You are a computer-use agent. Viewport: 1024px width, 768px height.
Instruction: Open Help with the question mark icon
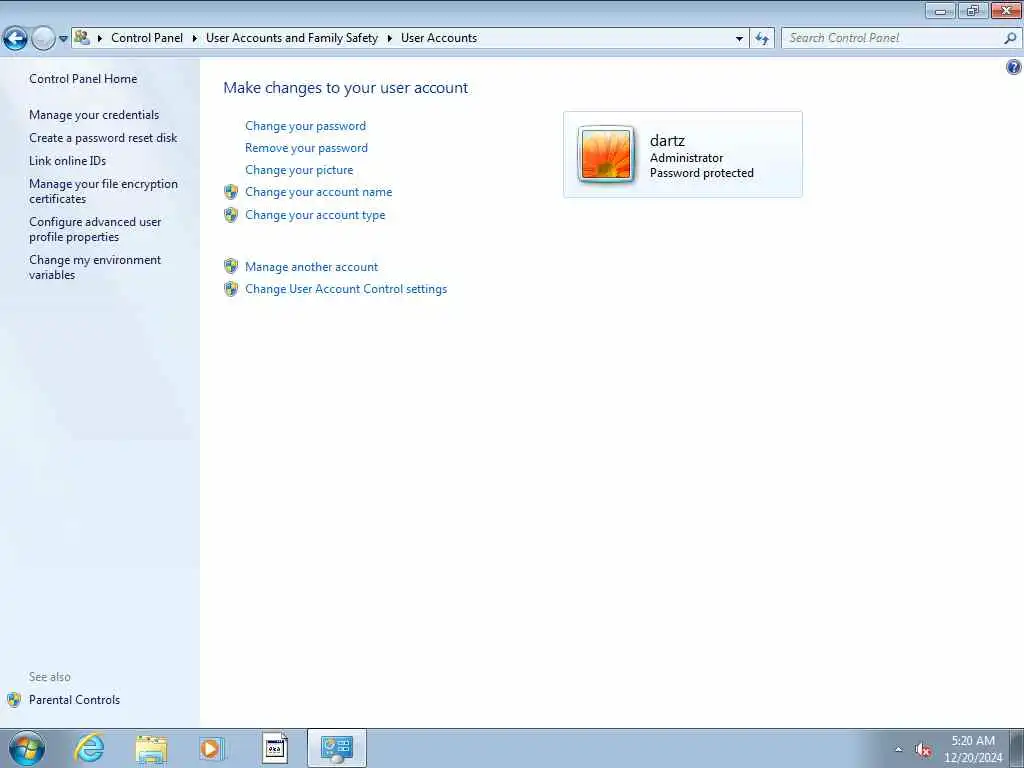pos(1014,67)
